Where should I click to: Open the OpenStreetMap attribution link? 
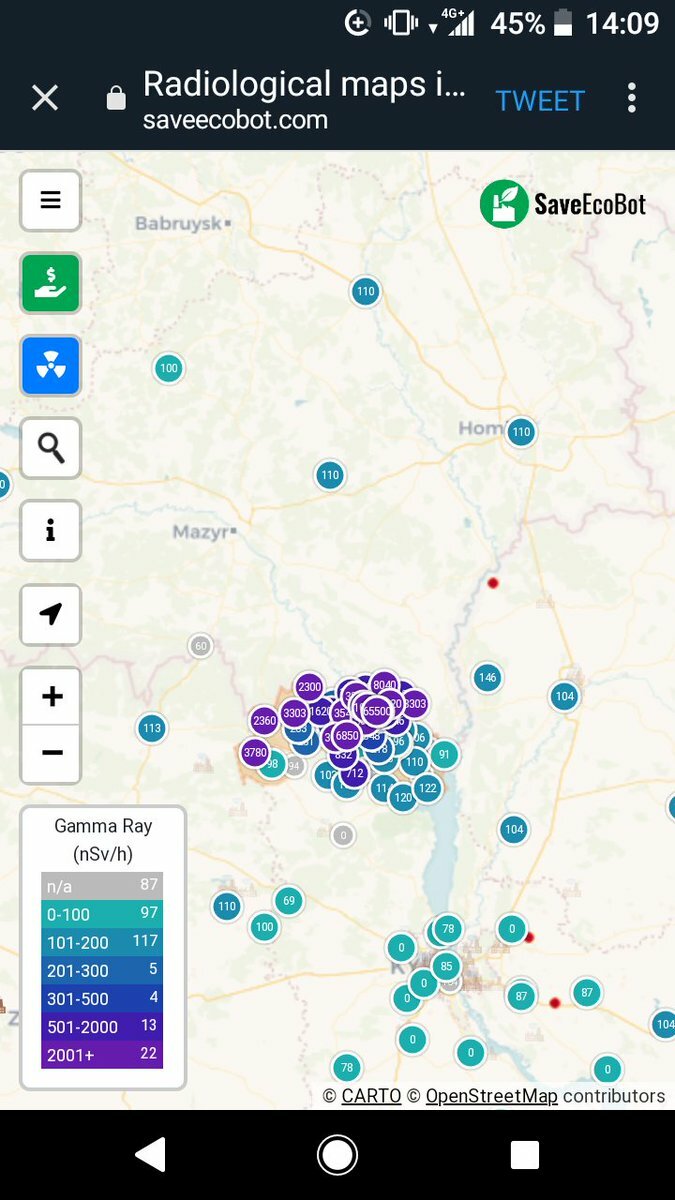[x=491, y=1096]
